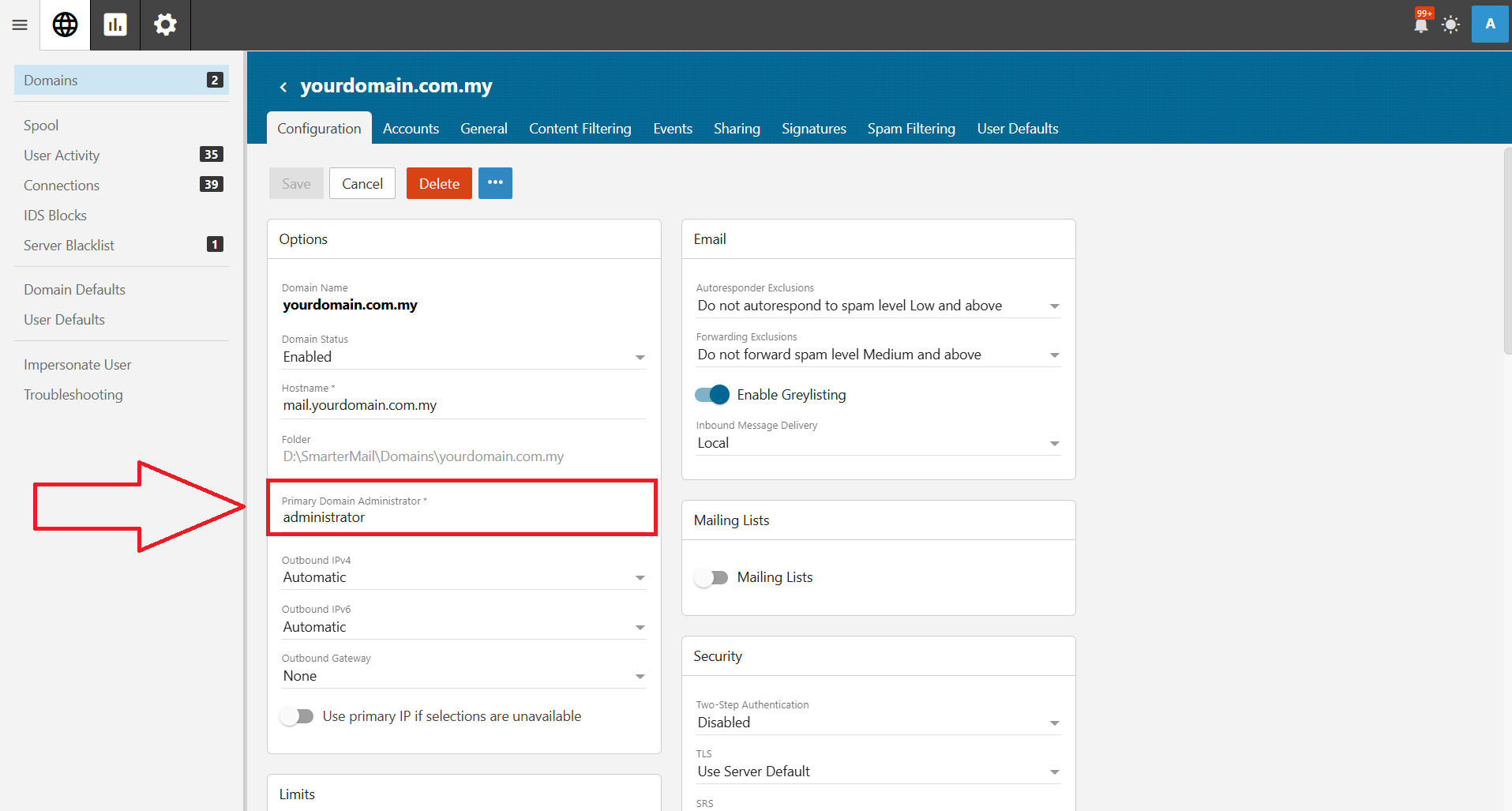Open the notifications bell icon
The height and width of the screenshot is (811, 1512).
1421,24
